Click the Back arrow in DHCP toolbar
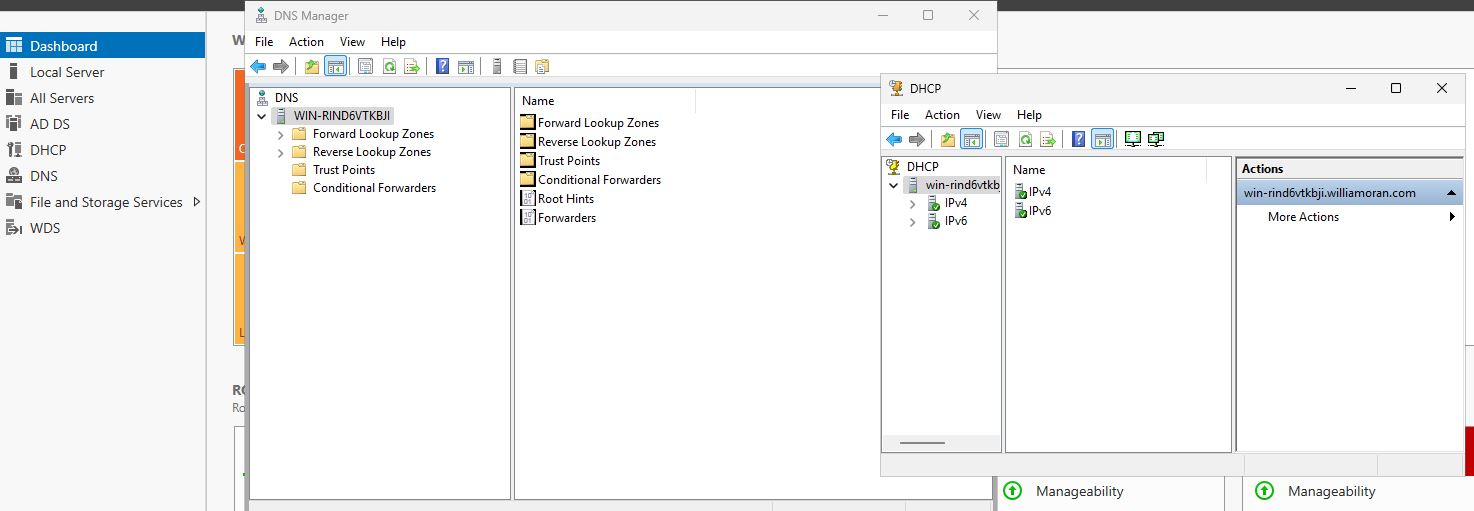Viewport: 1474px width, 511px height. pos(894,139)
